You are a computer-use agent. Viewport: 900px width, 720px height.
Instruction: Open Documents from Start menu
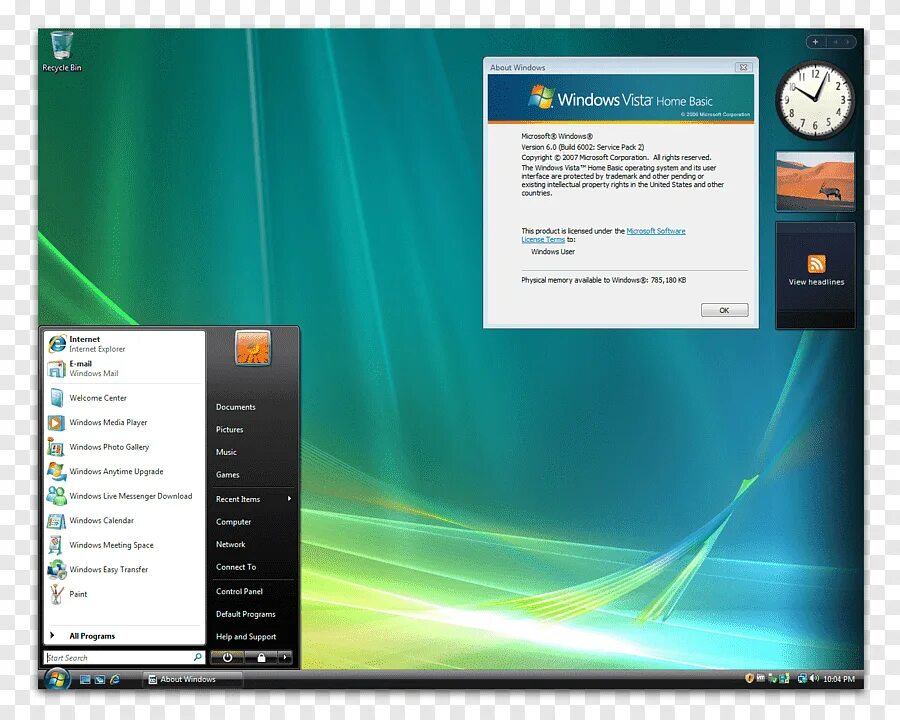pos(253,407)
